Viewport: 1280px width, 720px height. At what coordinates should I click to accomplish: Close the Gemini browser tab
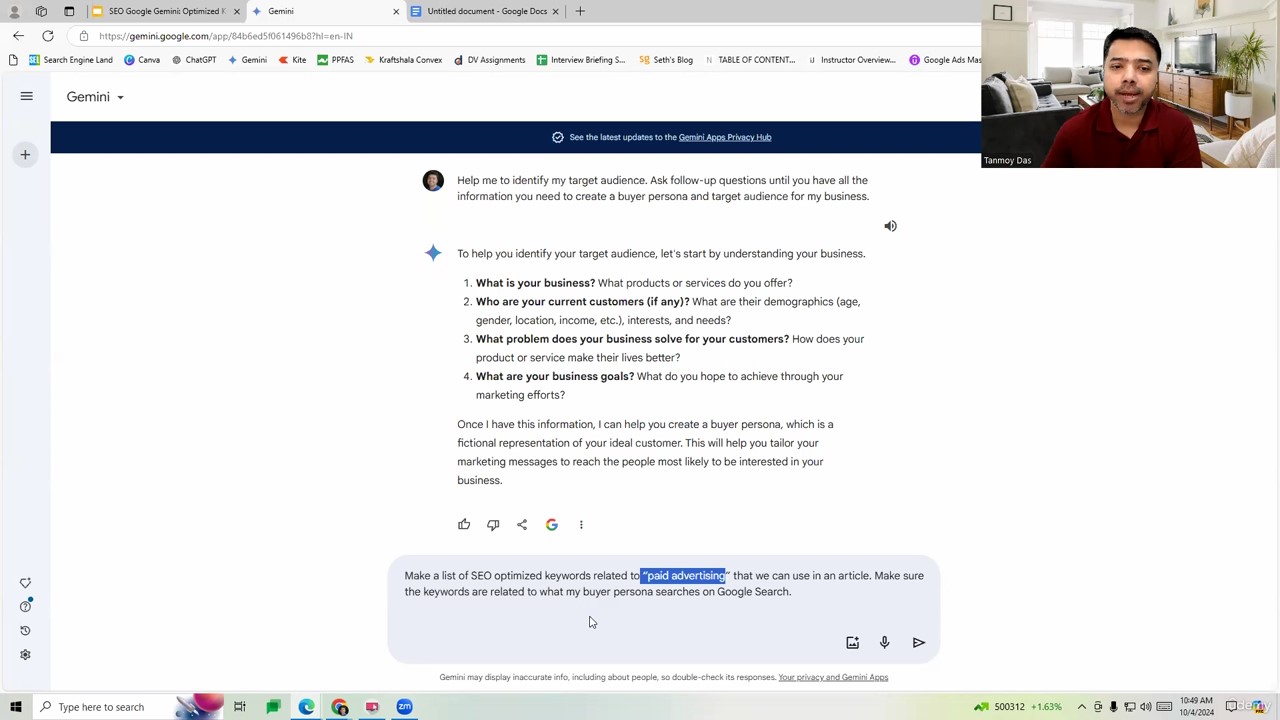tap(396, 11)
